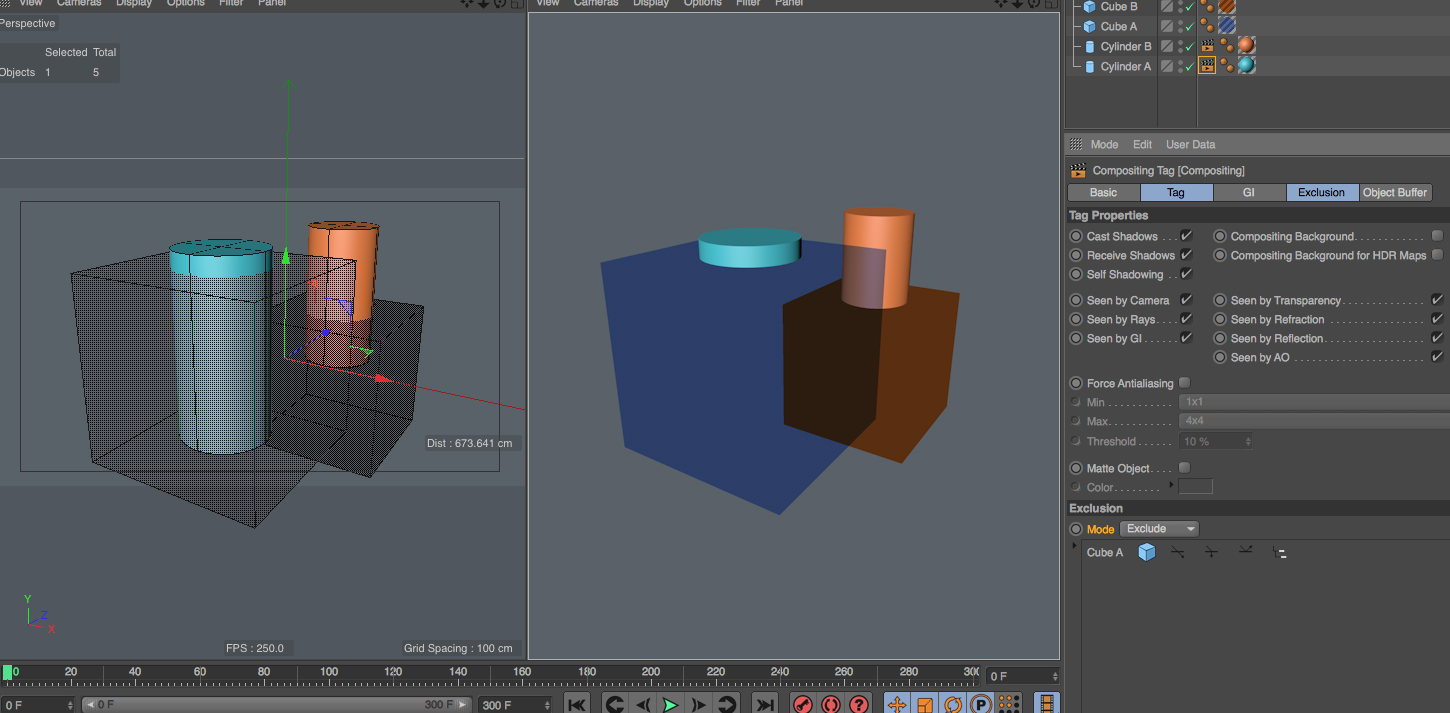Click the teal material tag on Cylinder A
This screenshot has height=713, width=1450.
(x=1246, y=66)
